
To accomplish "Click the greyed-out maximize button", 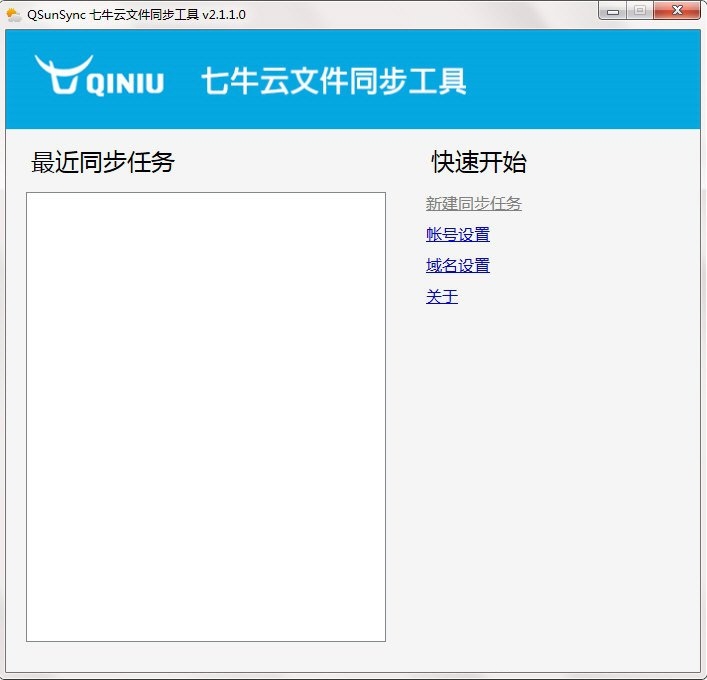I will [x=640, y=12].
